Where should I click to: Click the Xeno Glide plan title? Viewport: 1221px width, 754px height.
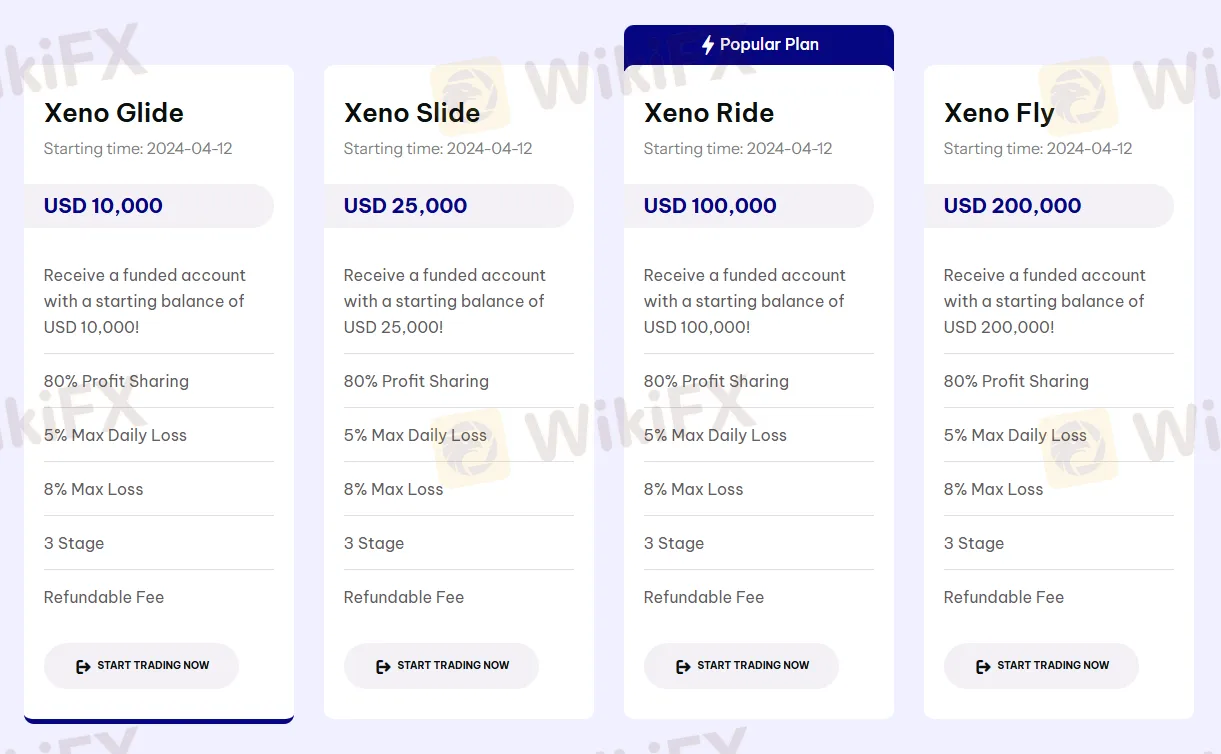tap(113, 113)
